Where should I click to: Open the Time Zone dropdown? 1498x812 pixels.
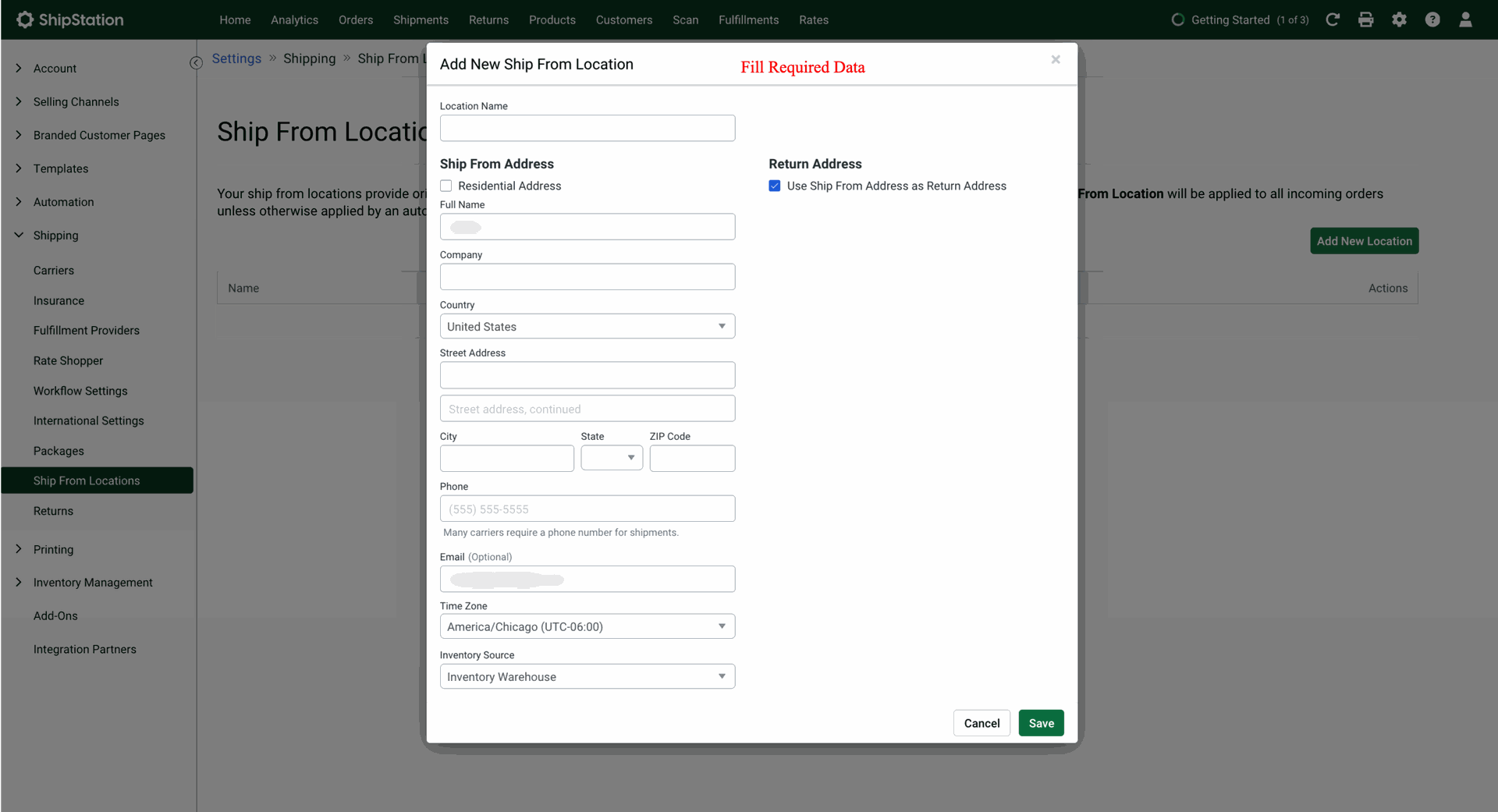pyautogui.click(x=587, y=626)
